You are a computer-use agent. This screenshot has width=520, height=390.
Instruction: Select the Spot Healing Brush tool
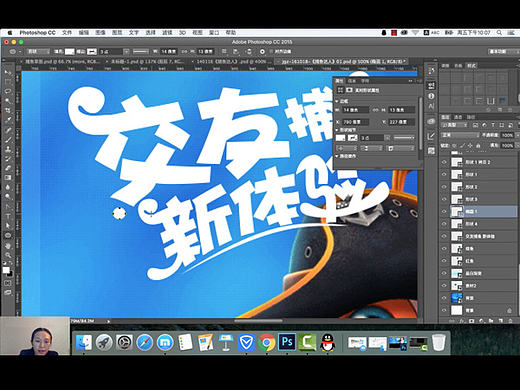pos(8,130)
